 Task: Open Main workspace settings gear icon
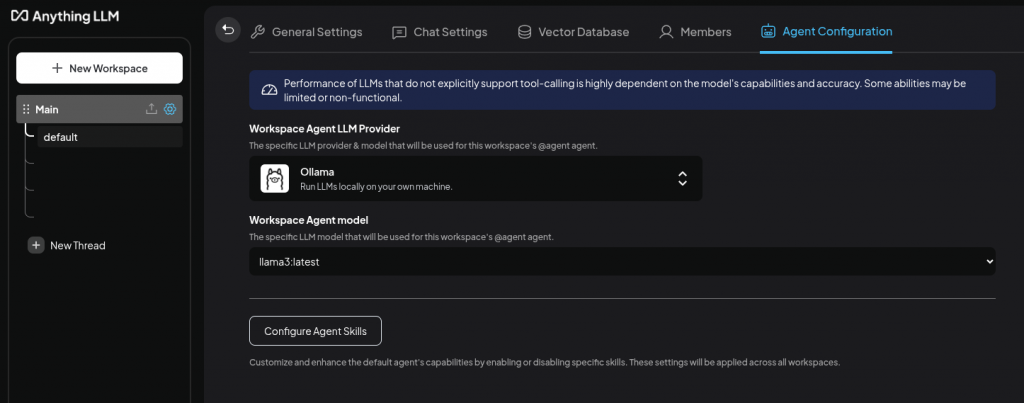(x=170, y=109)
